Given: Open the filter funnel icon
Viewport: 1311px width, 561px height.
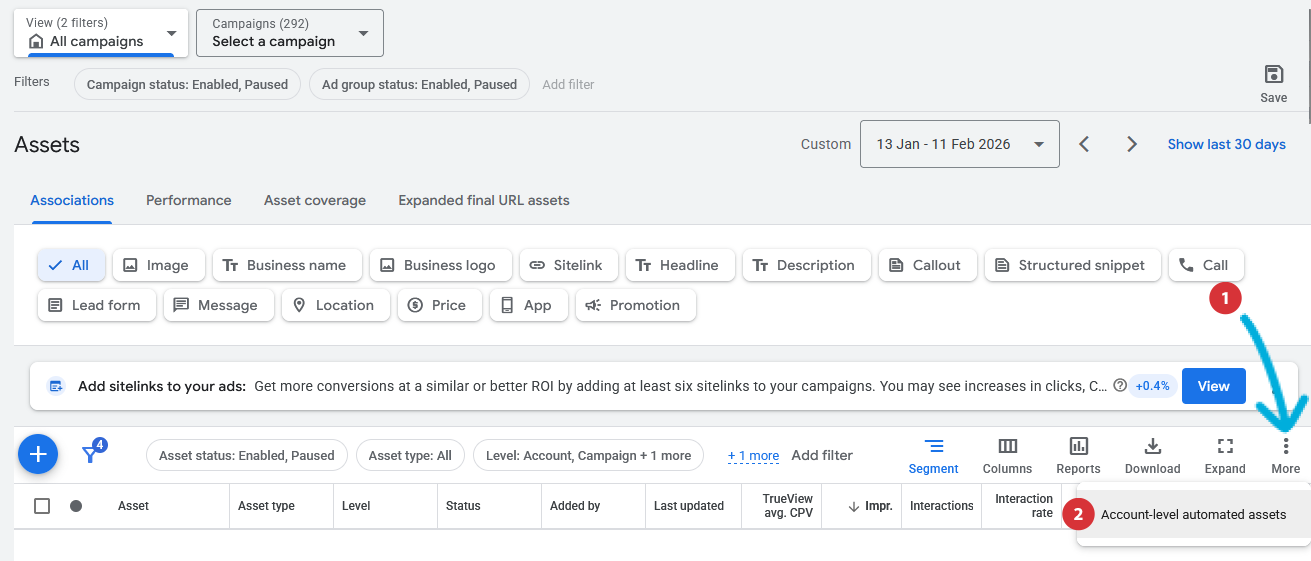Looking at the screenshot, I should coord(92,454).
